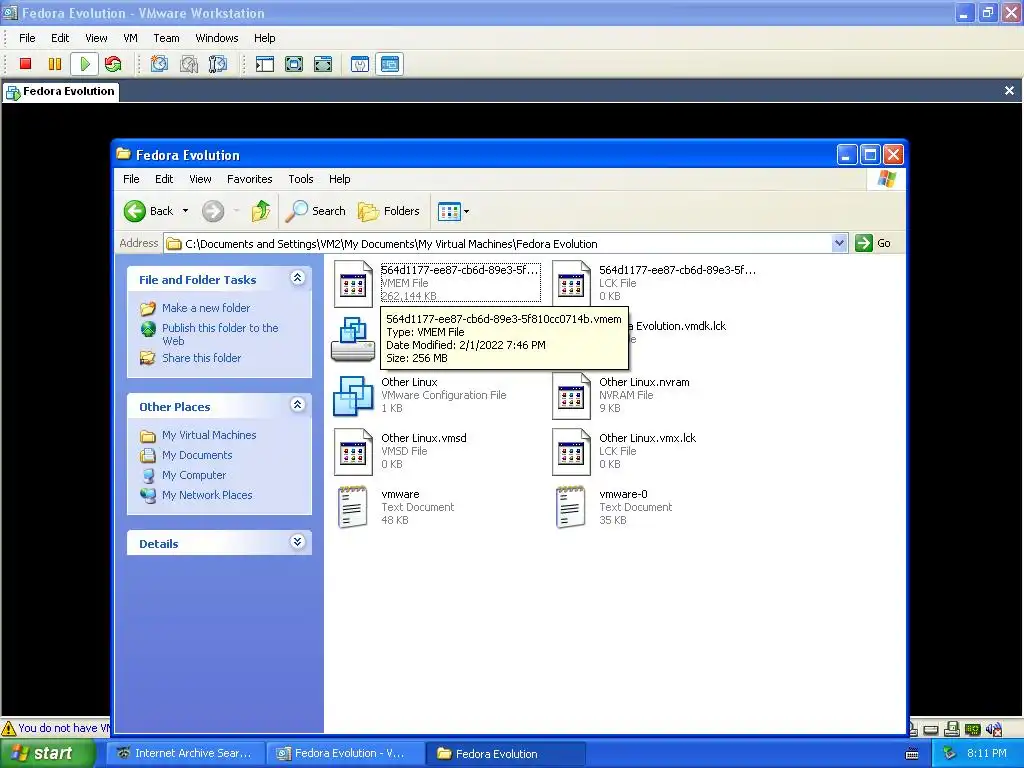This screenshot has height=768, width=1024.
Task: Select the VMEM file icon
Action: coord(353,283)
